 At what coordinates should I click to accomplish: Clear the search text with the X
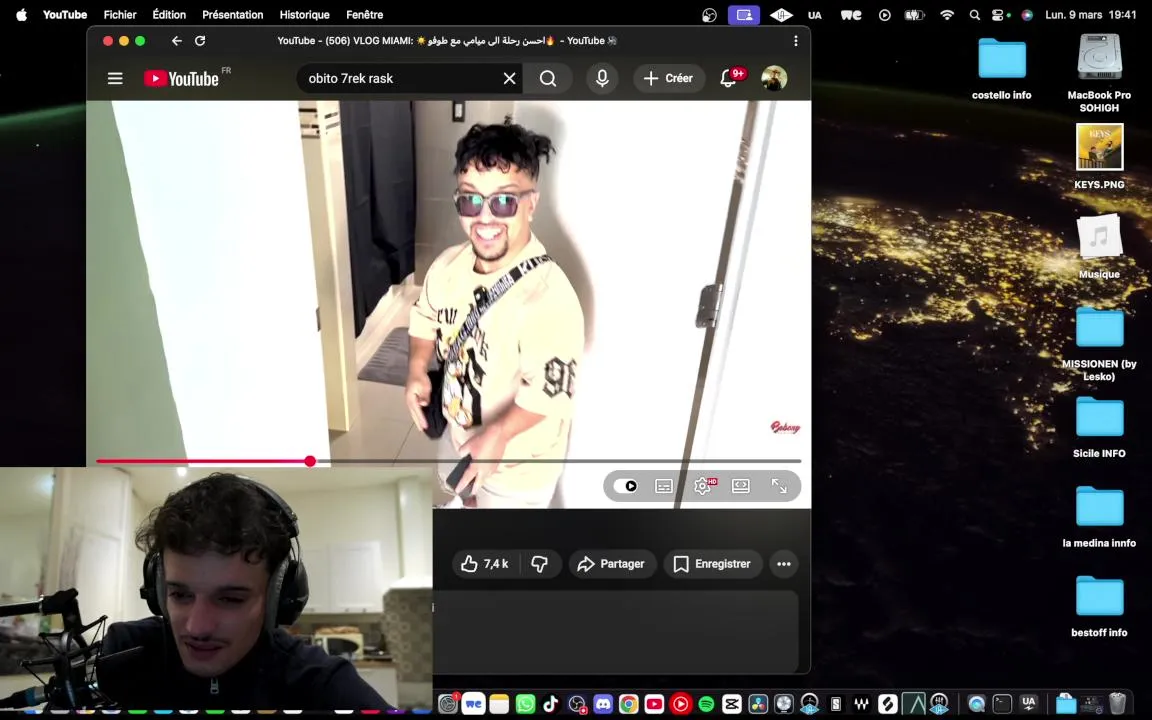[x=509, y=79]
